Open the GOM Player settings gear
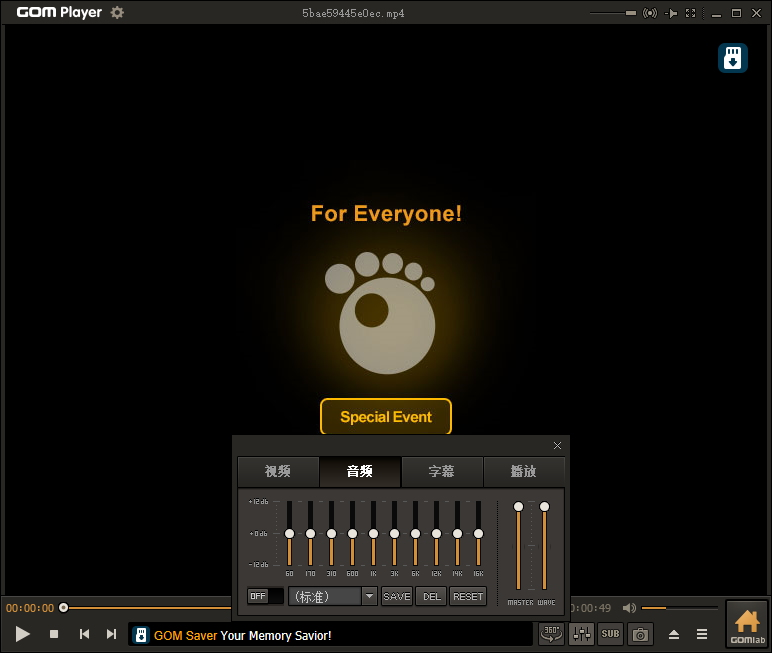Screen dimensions: 772x653 118,13
